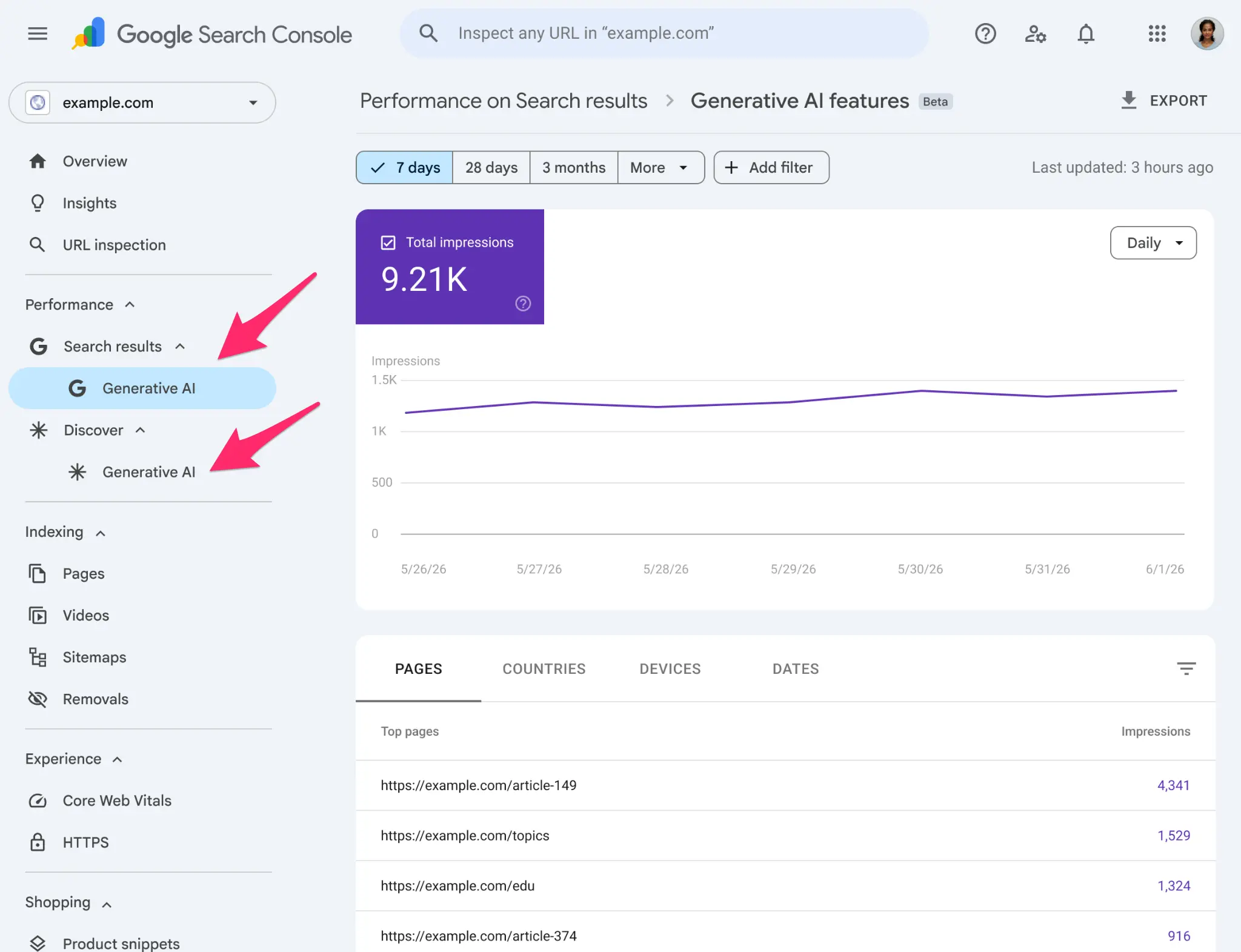
Task: Open user and permissions settings icon
Action: 1036,33
